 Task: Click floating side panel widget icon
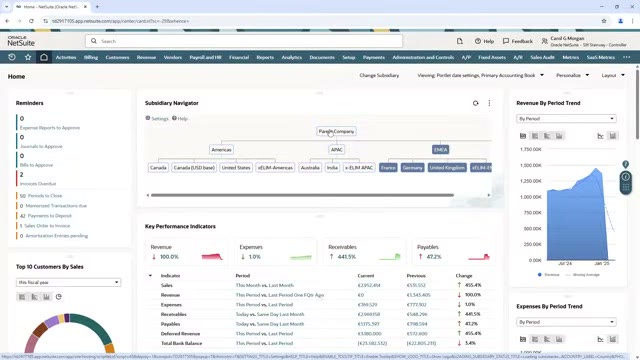pyautogui.click(x=626, y=182)
